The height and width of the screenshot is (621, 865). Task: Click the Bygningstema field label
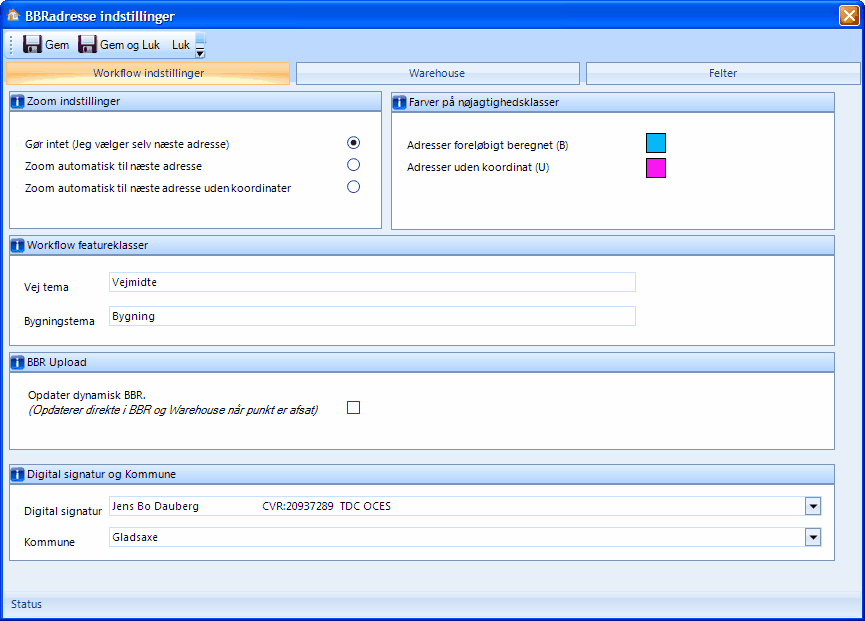coord(59,322)
